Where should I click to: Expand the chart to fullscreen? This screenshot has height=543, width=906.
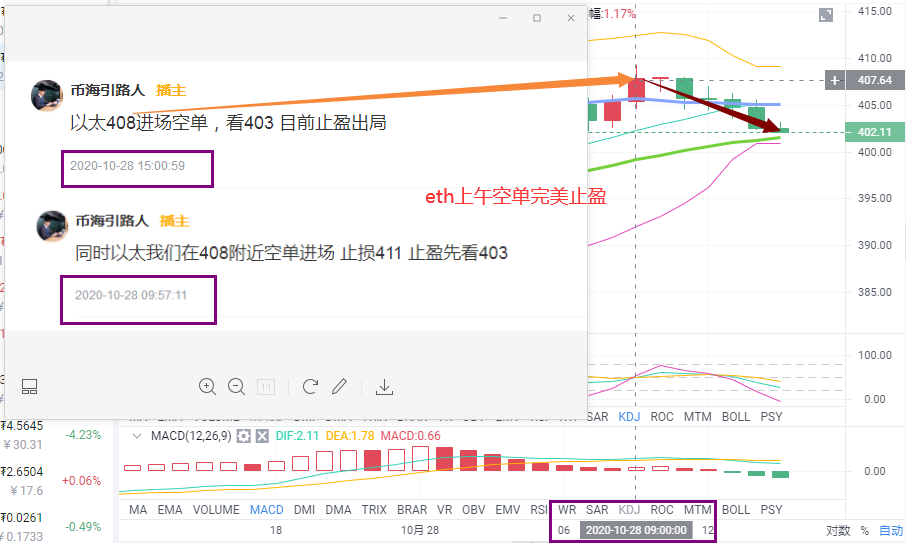click(826, 16)
